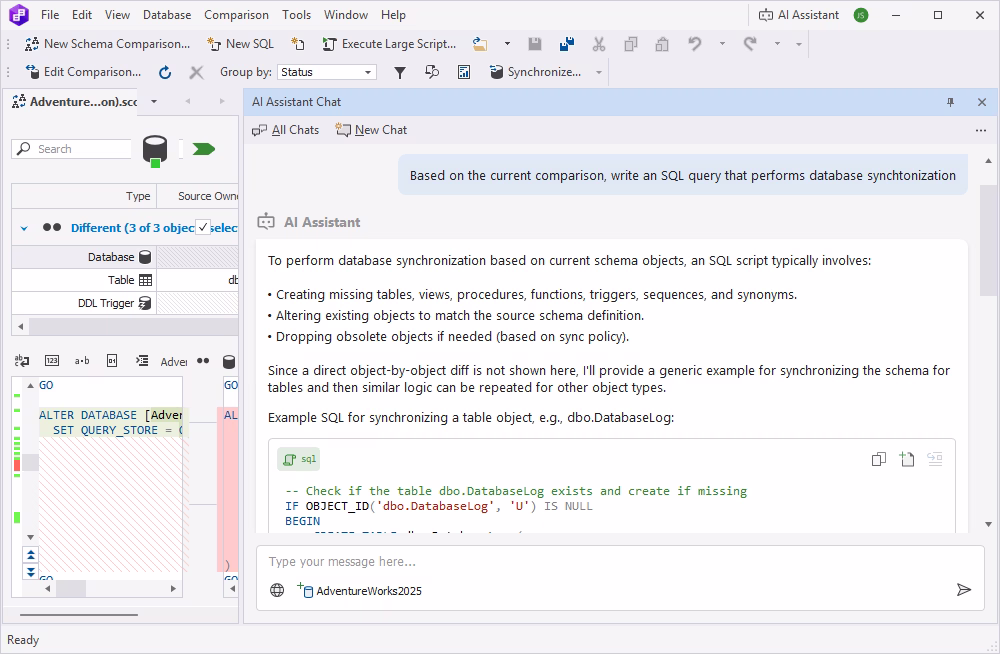Viewport: 1000px width, 654px height.
Task: Open the document tab list dropdown
Action: coord(154,101)
